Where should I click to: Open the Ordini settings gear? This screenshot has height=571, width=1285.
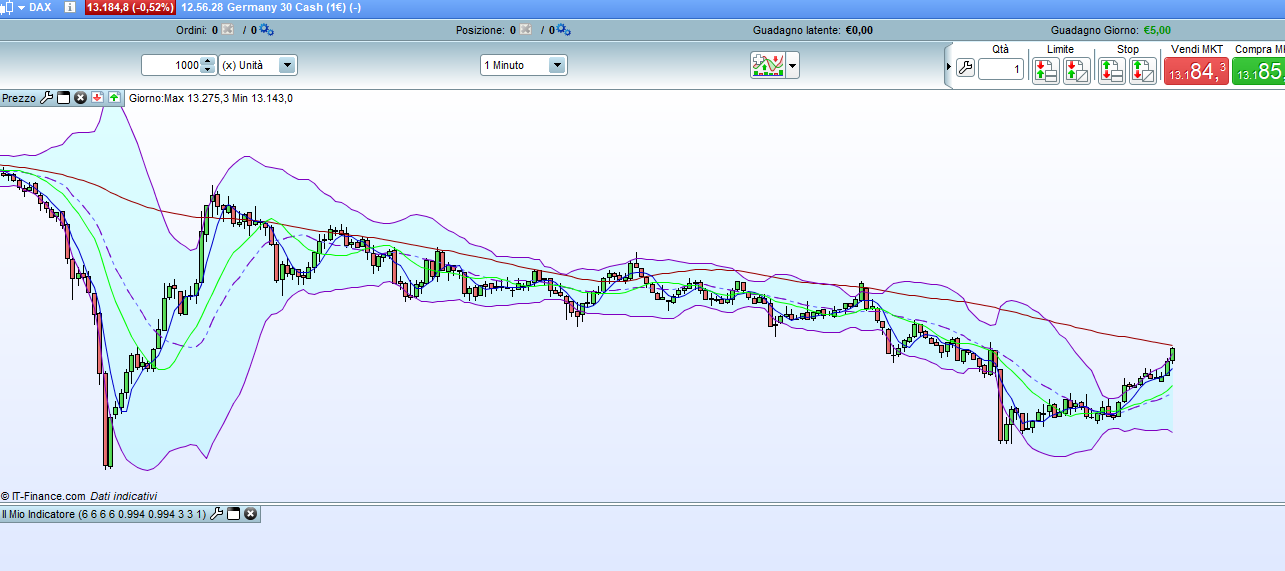(x=266, y=30)
